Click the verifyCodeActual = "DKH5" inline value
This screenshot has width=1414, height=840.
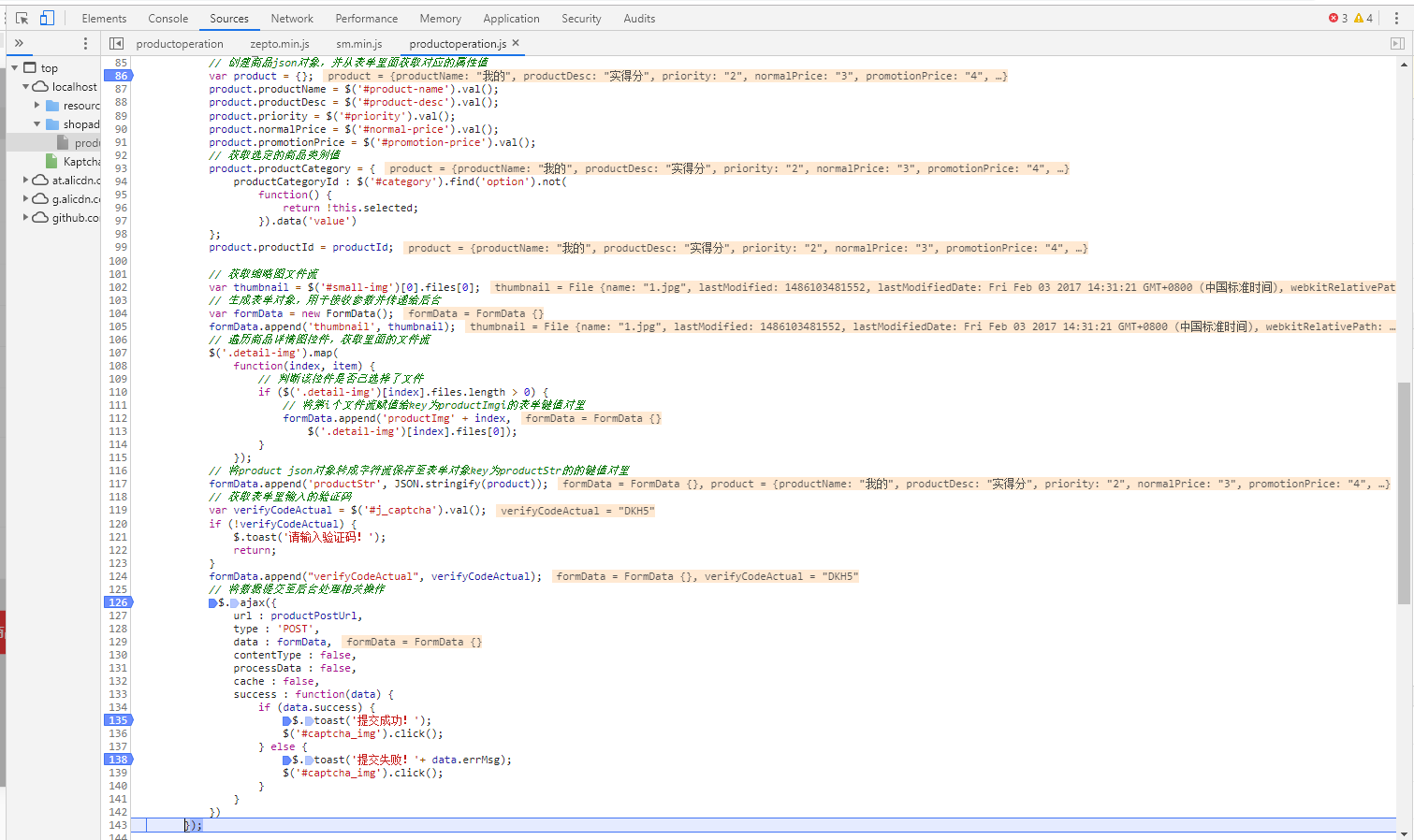(576, 511)
